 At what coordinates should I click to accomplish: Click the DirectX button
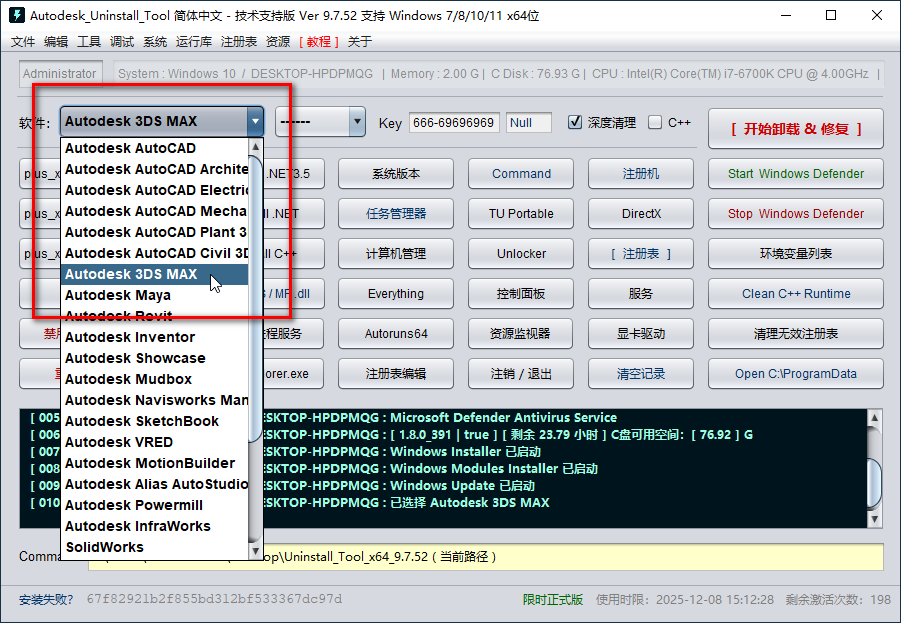(x=641, y=214)
